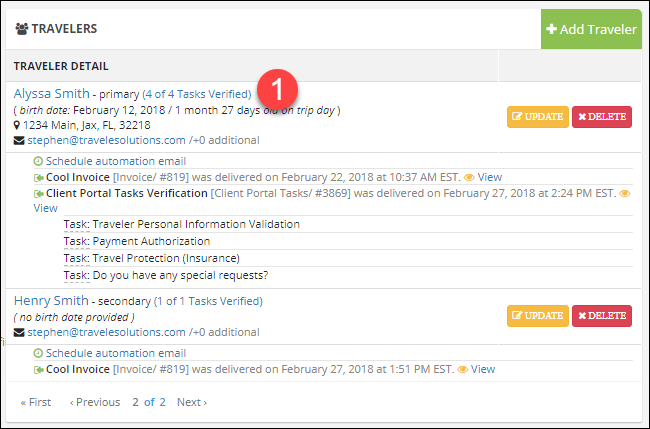Click clock icon by Henry's Schedule automation email
This screenshot has width=650, height=429.
point(38,353)
